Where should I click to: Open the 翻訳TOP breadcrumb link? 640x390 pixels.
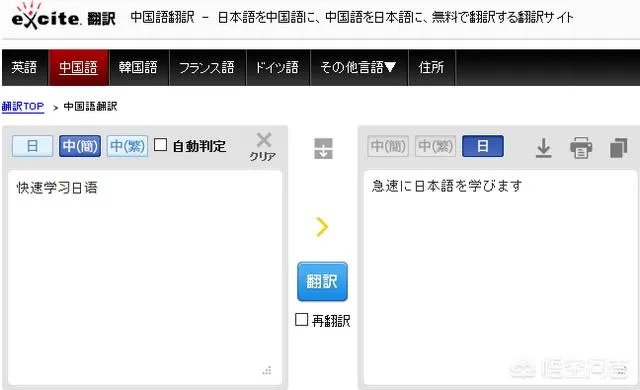[23, 106]
